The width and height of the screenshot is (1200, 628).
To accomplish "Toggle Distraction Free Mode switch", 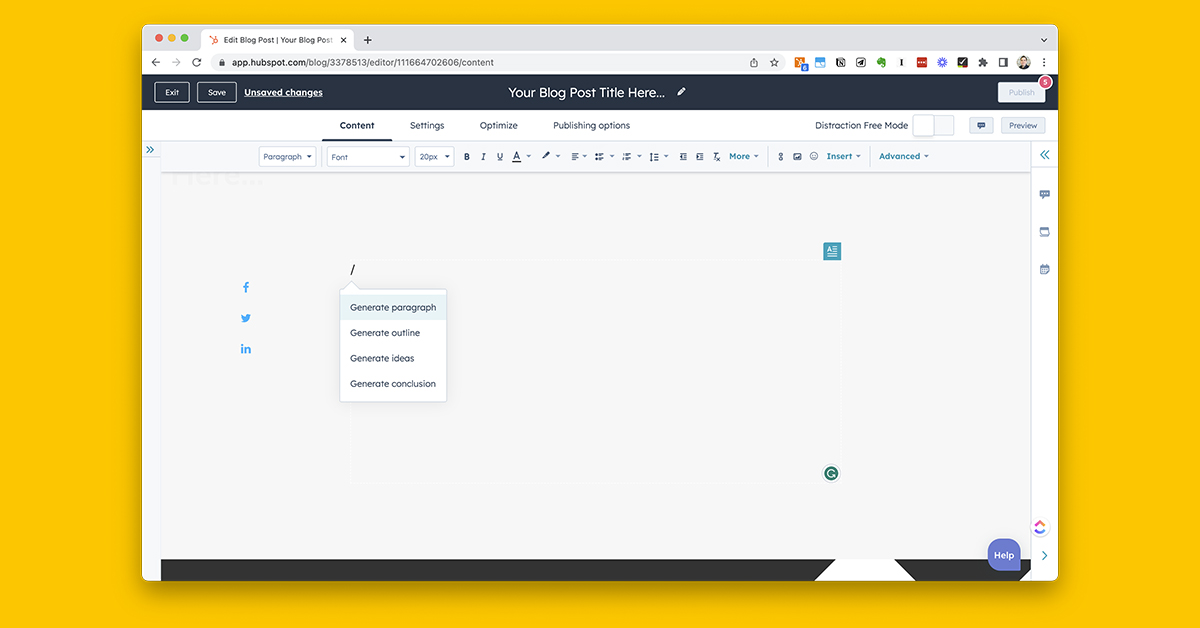I will coord(934,126).
